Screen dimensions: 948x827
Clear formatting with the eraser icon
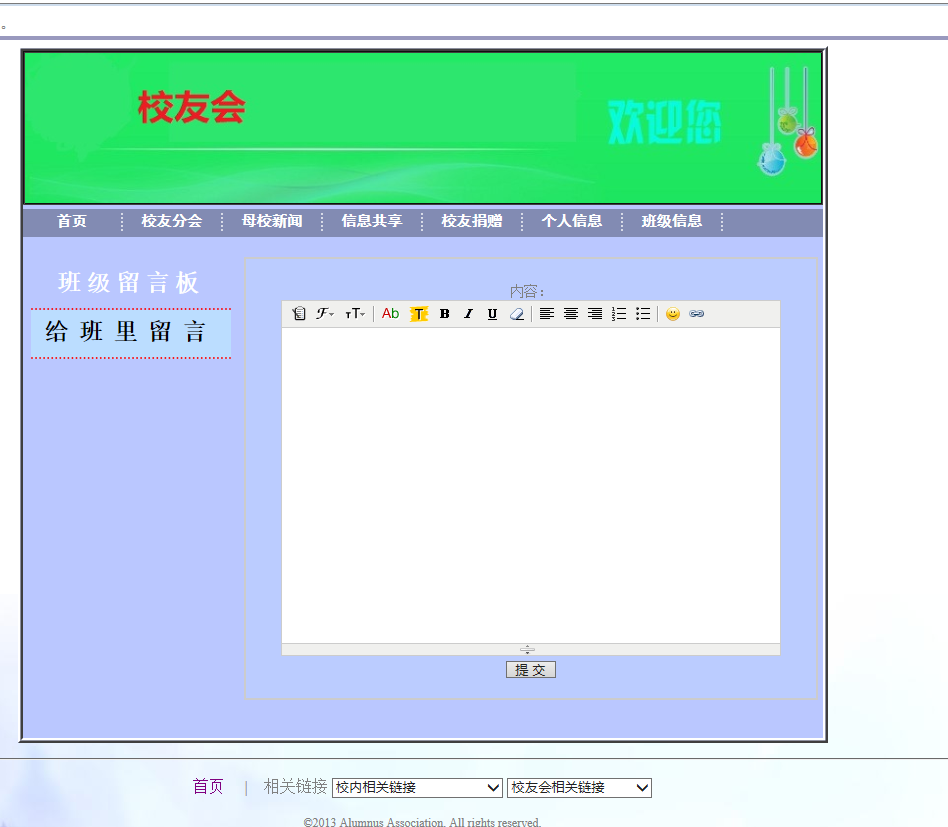516,313
